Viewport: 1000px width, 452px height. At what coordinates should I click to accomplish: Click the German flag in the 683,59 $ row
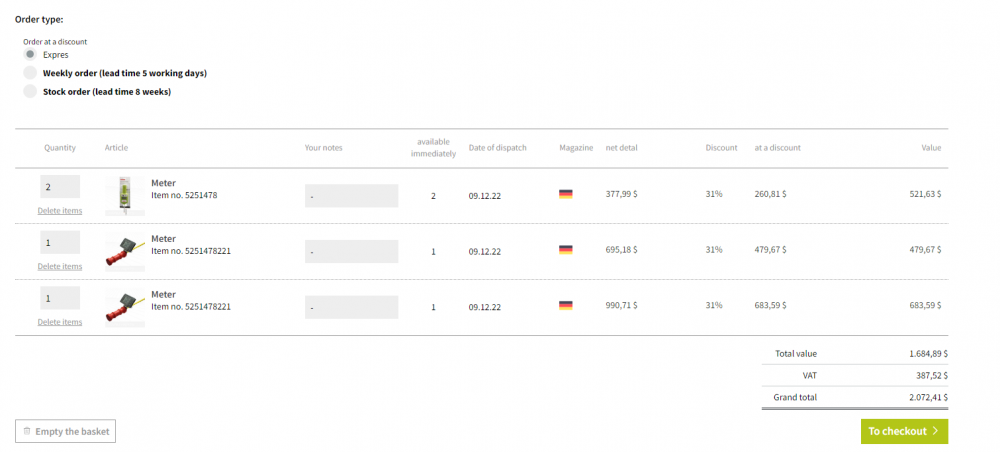(566, 306)
